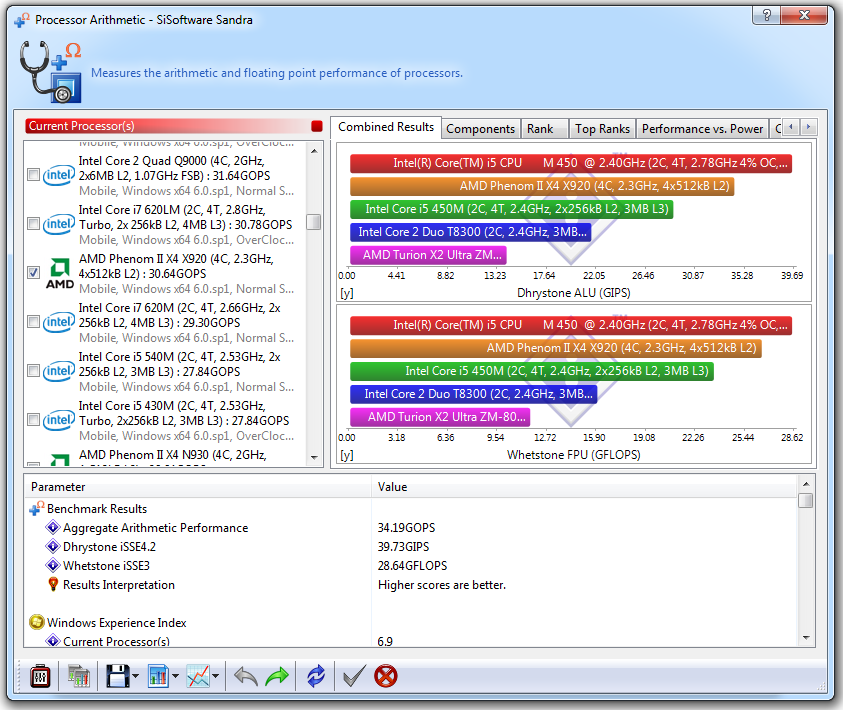Click the Current Processor(s) header bar

(x=174, y=126)
